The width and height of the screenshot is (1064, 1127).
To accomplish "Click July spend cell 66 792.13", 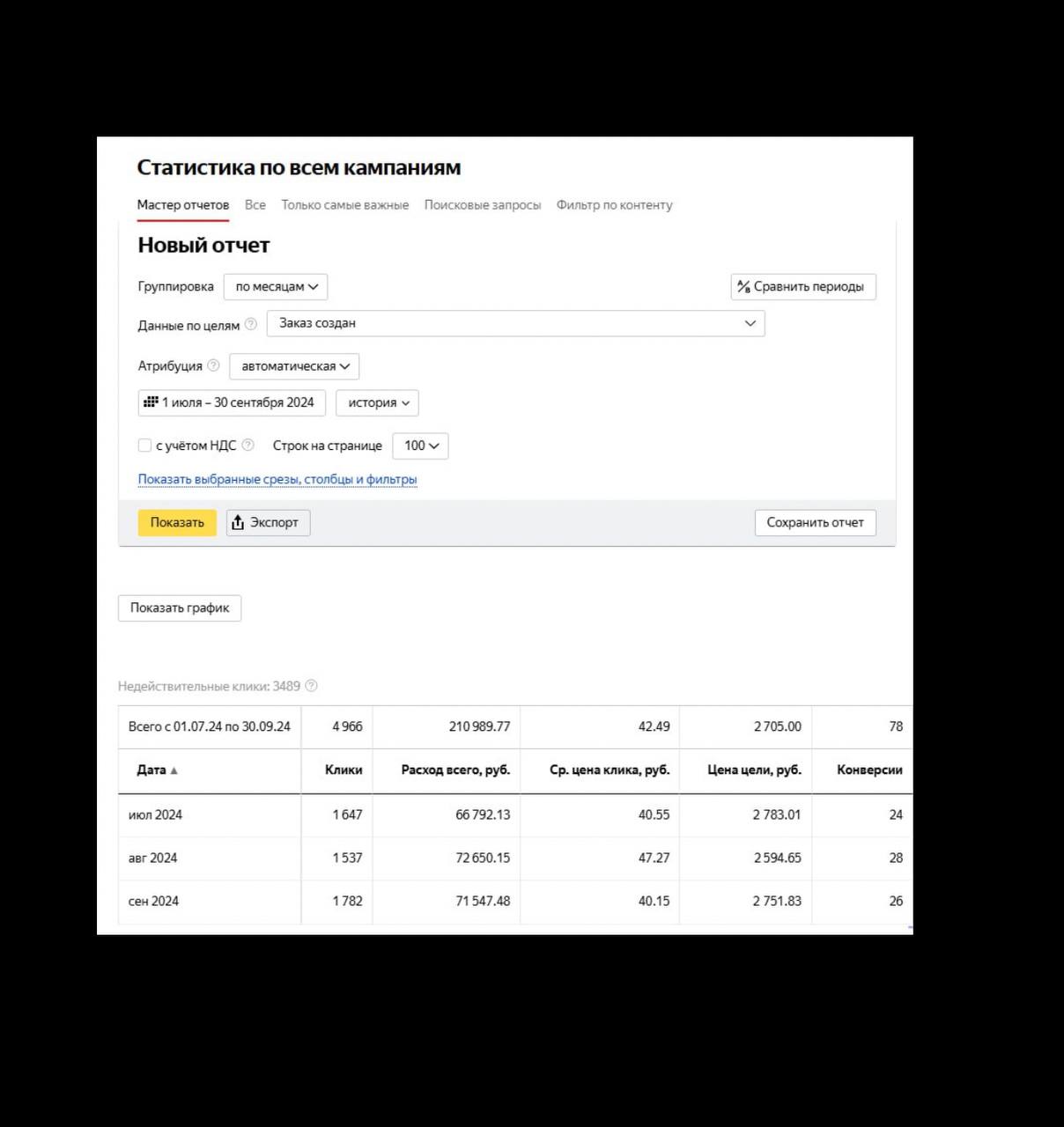I will pyautogui.click(x=483, y=815).
